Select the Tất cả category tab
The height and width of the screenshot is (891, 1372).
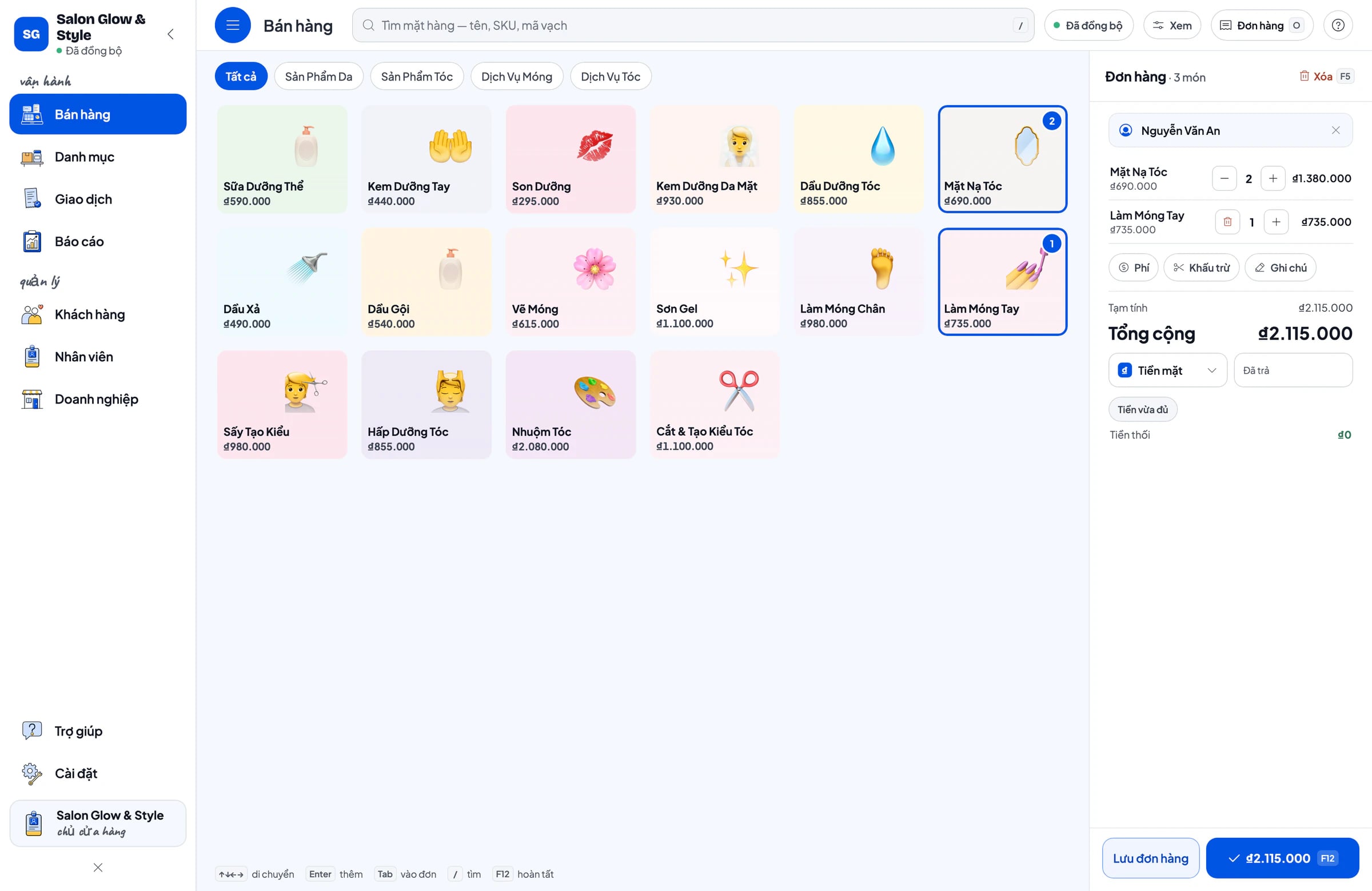(241, 76)
